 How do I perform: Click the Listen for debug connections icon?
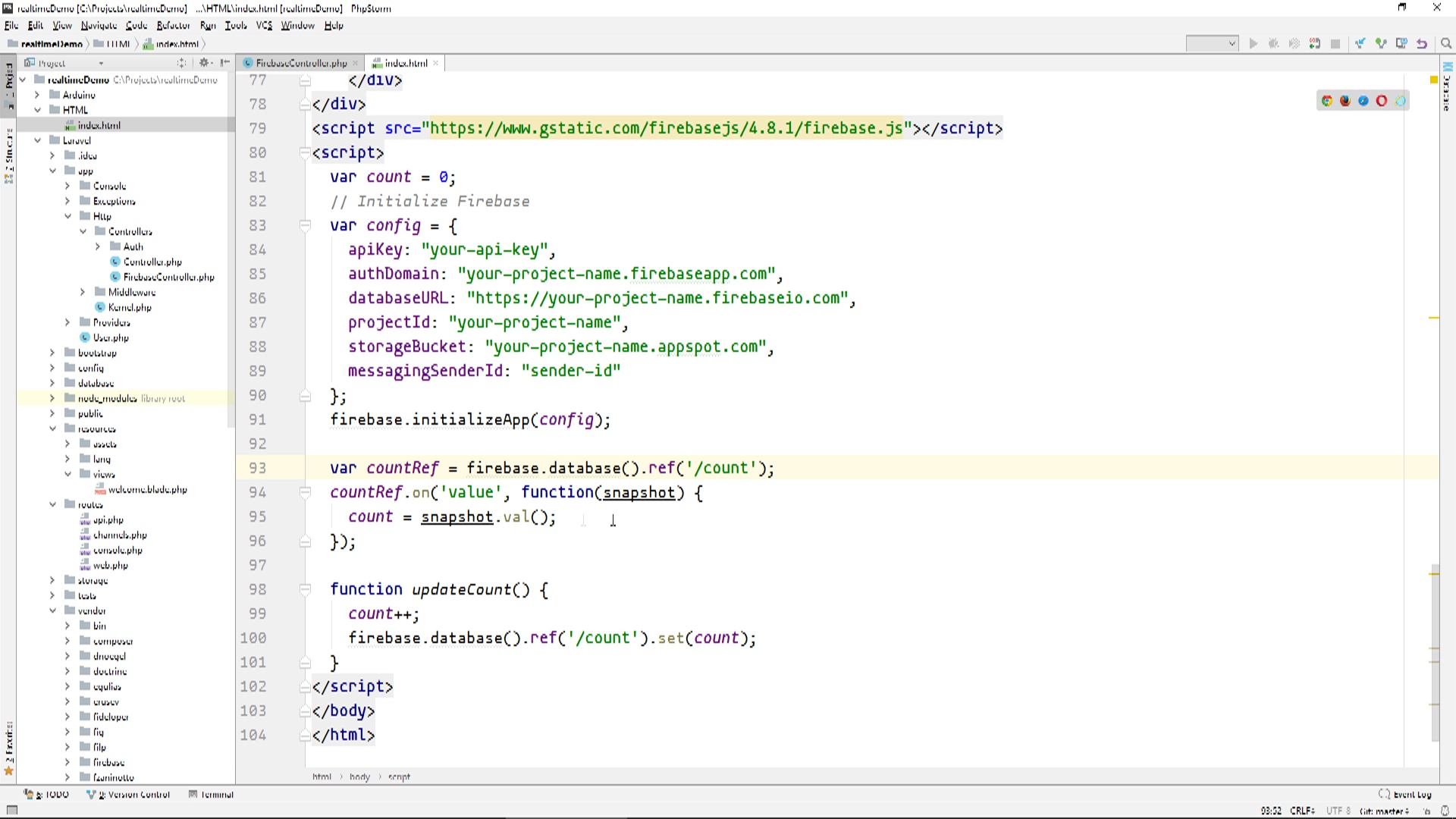point(1315,43)
